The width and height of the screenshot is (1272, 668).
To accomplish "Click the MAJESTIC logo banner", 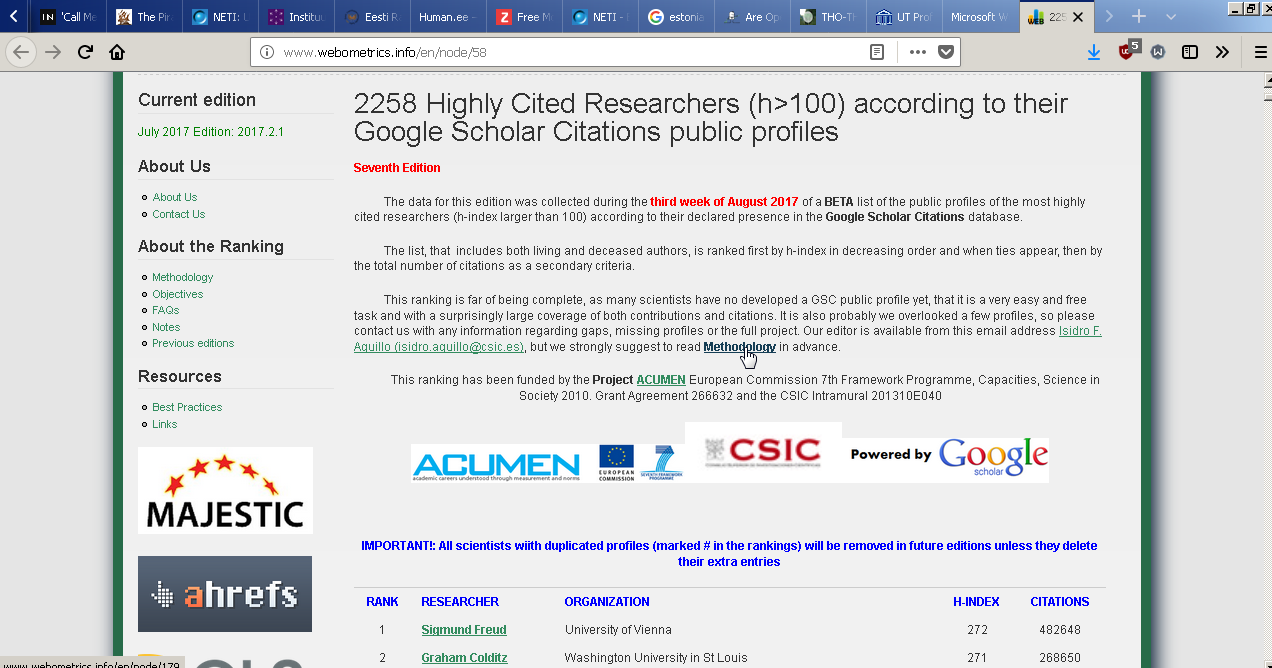I will (x=225, y=490).
